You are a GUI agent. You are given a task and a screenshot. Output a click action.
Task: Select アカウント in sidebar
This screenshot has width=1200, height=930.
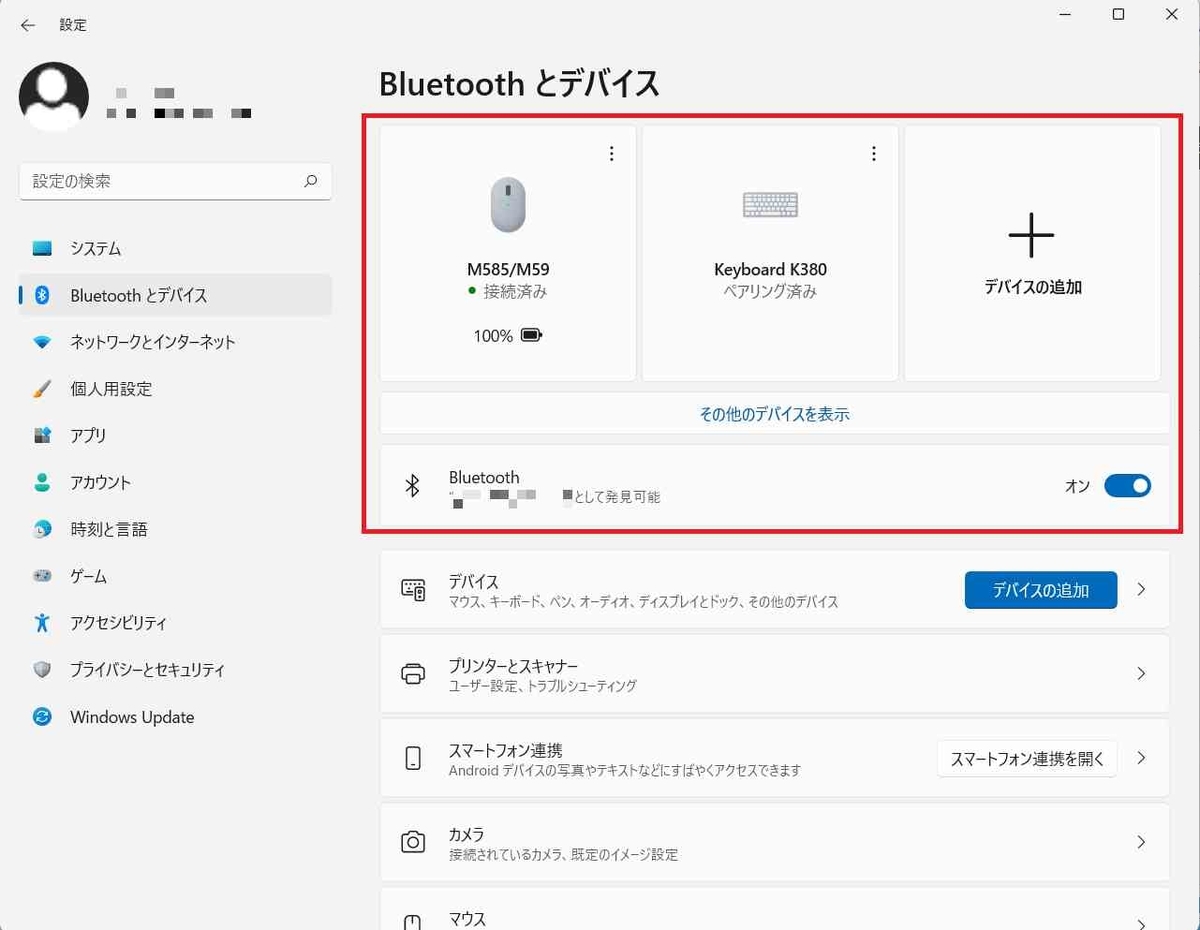click(x=175, y=482)
